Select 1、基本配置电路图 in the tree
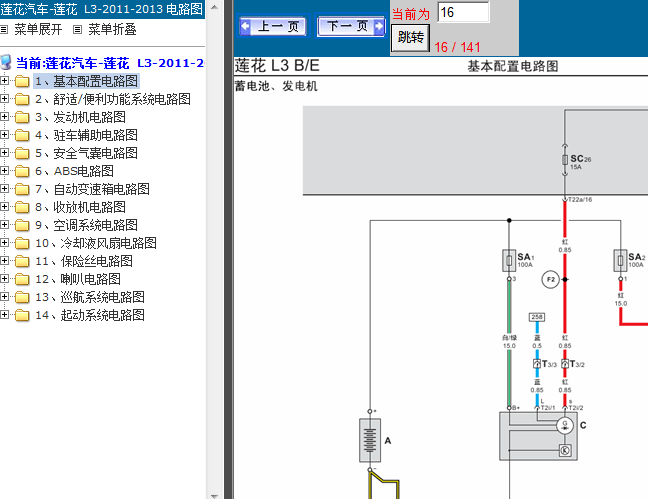The width and height of the screenshot is (648, 499). [86, 81]
